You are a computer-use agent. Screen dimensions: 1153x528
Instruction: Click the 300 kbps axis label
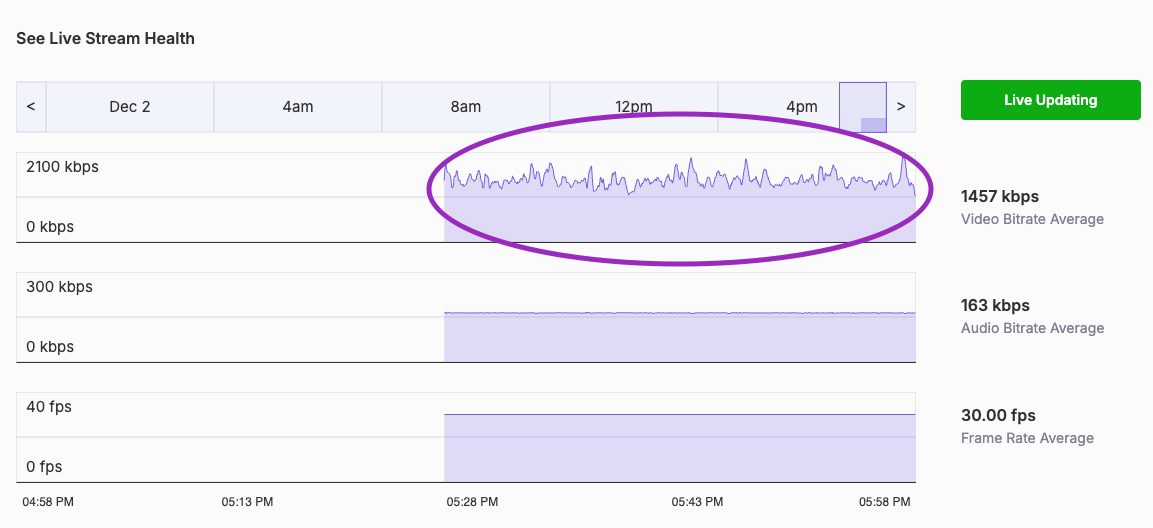[60, 287]
